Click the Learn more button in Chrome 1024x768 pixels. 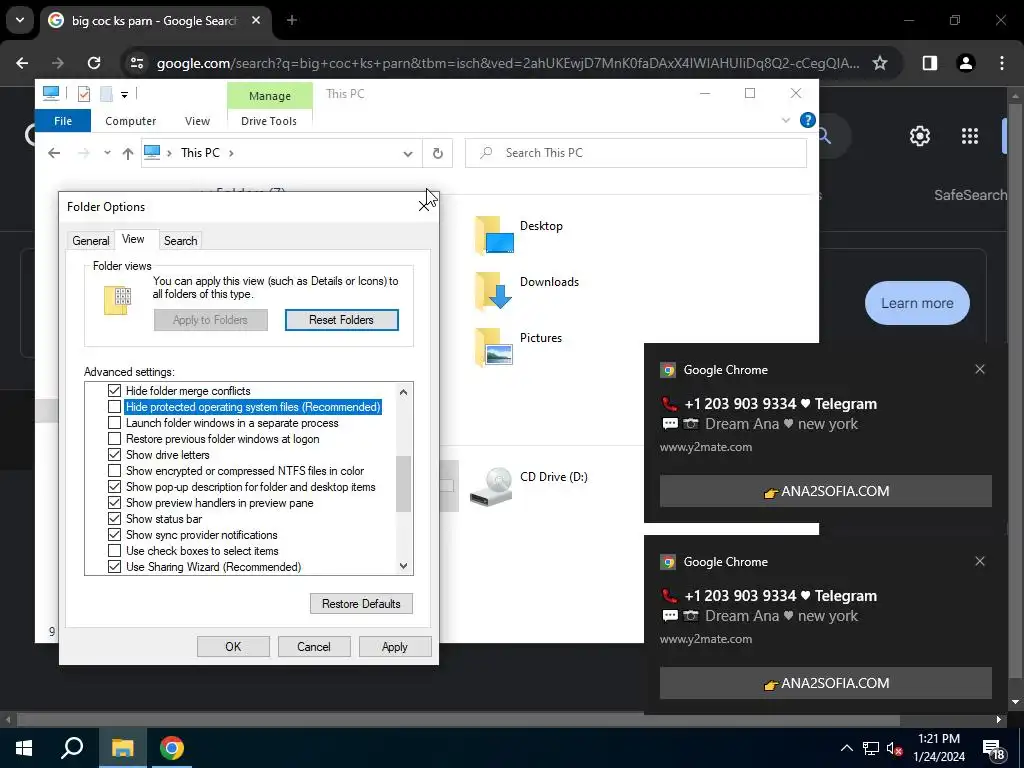click(918, 303)
